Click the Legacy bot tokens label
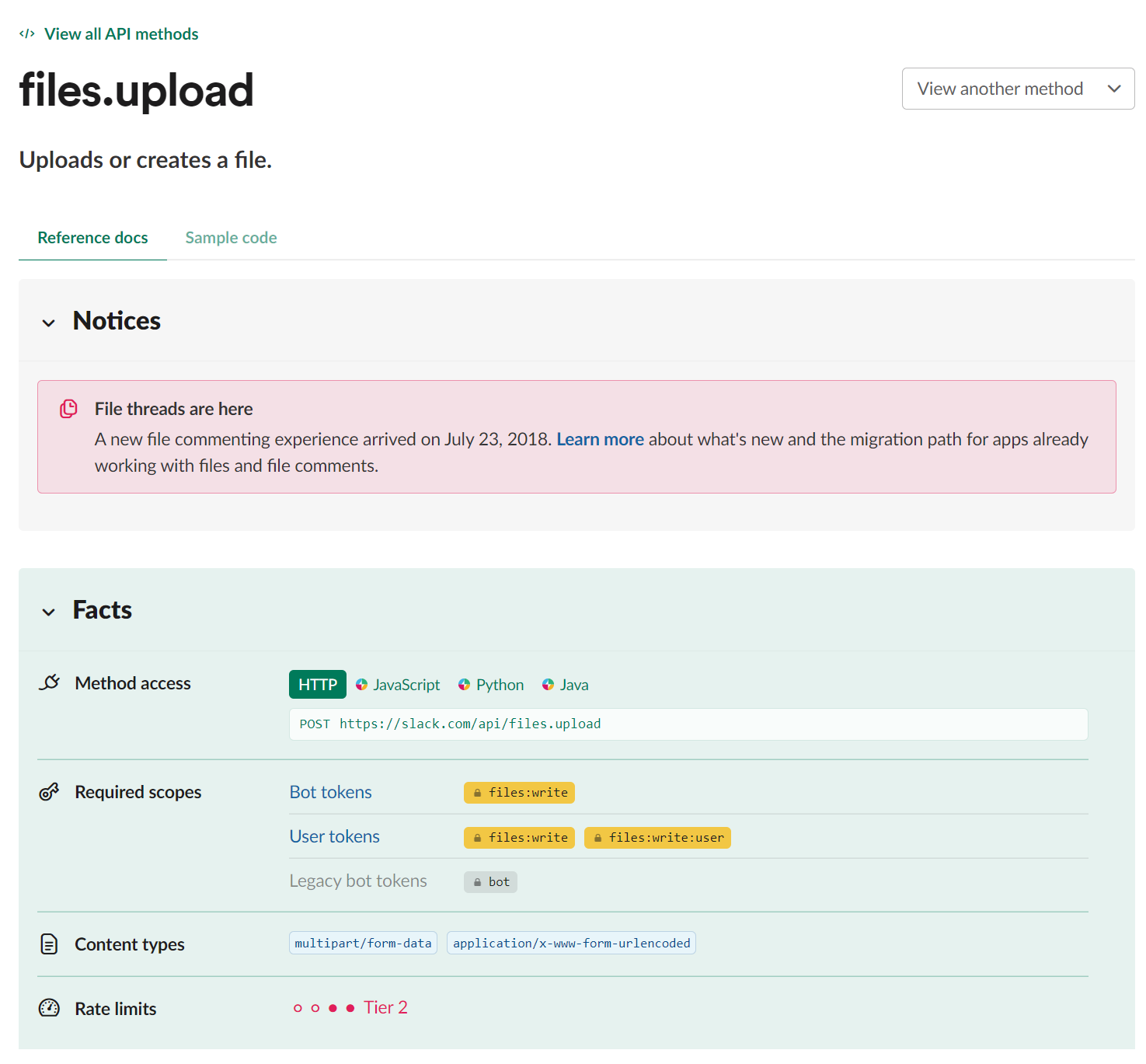The image size is (1146, 1064). point(358,881)
